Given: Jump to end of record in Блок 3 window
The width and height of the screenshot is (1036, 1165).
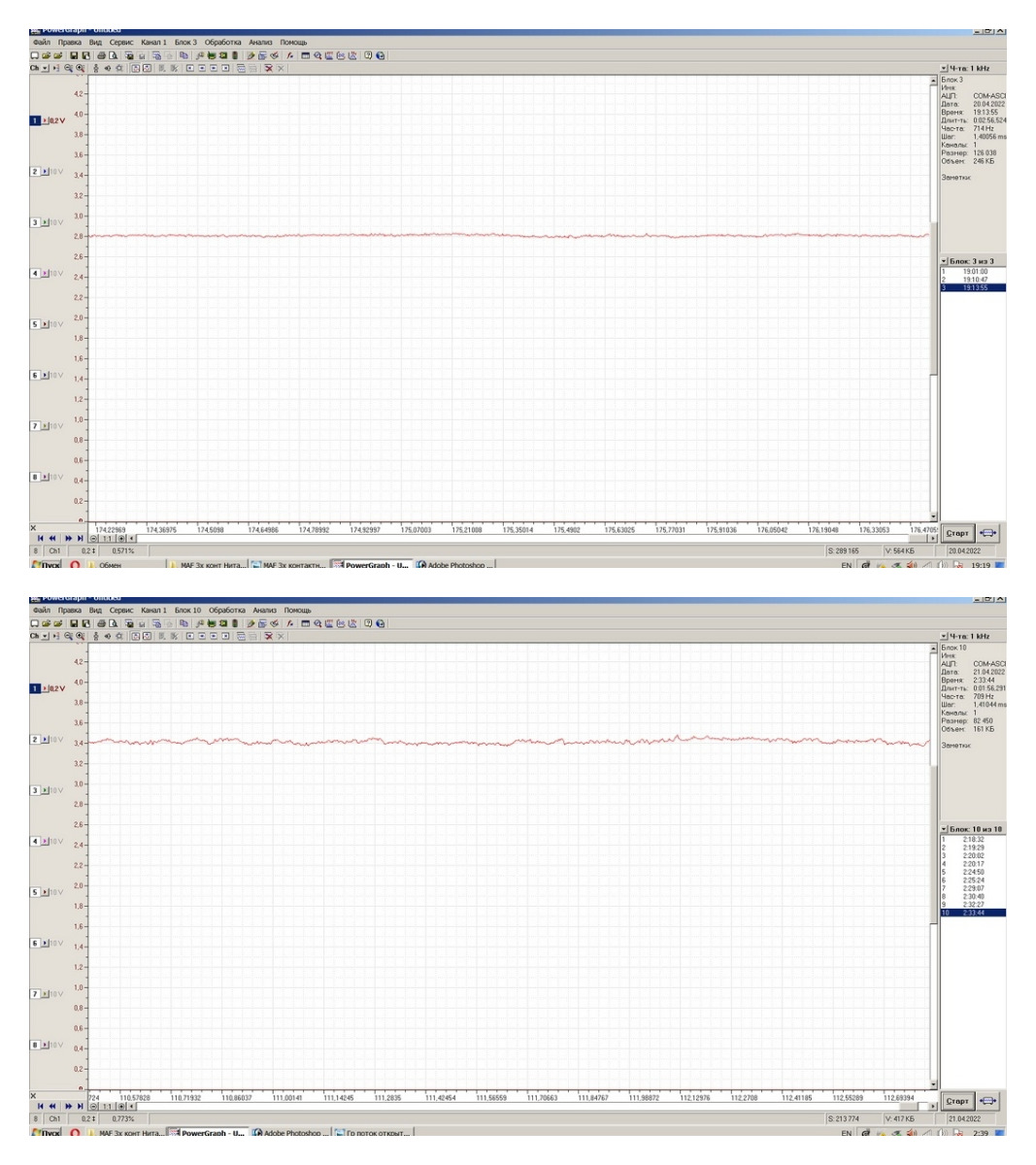Looking at the screenshot, I should [x=80, y=538].
